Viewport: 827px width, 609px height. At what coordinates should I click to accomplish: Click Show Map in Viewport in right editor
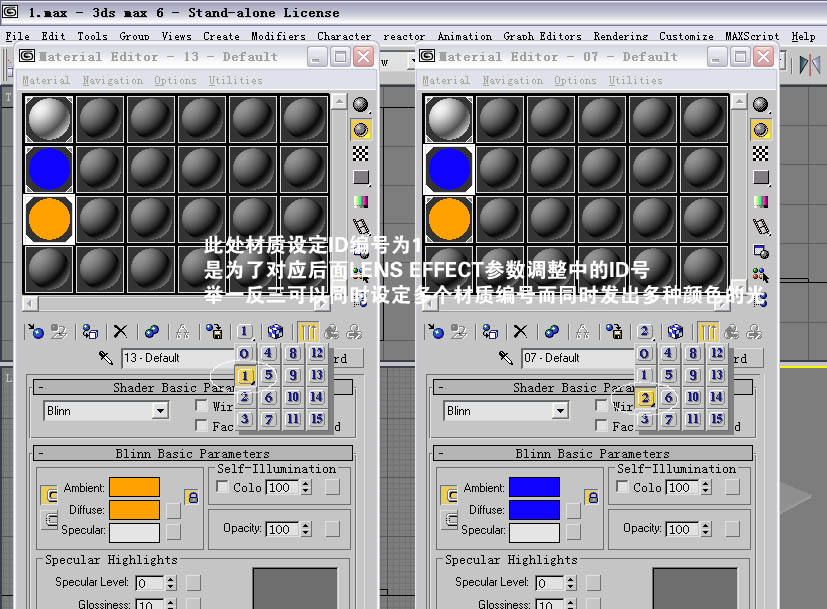coord(675,332)
